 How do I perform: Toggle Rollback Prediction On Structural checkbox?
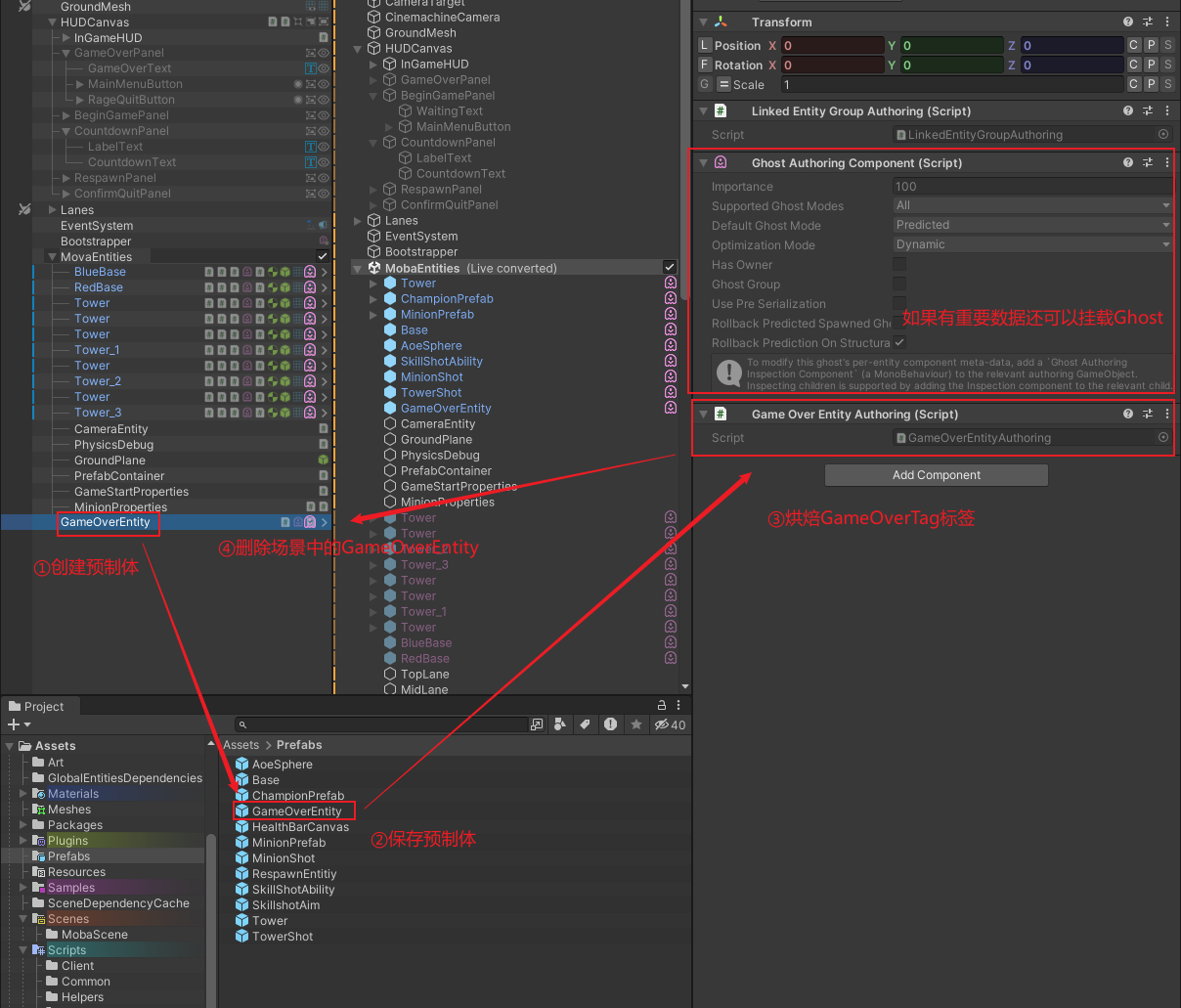[899, 342]
